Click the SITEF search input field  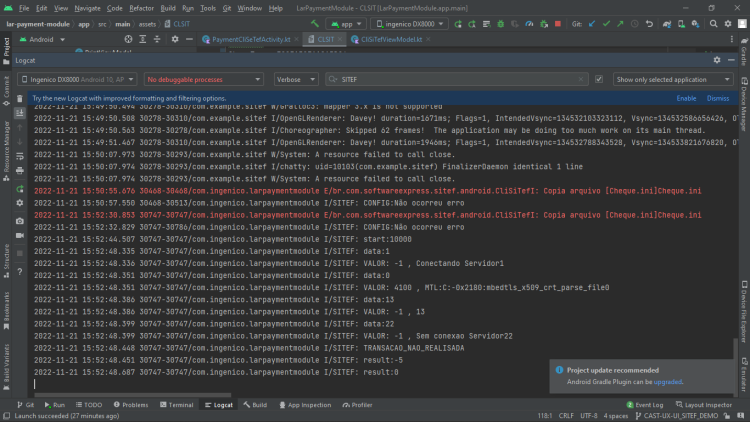[x=457, y=79]
